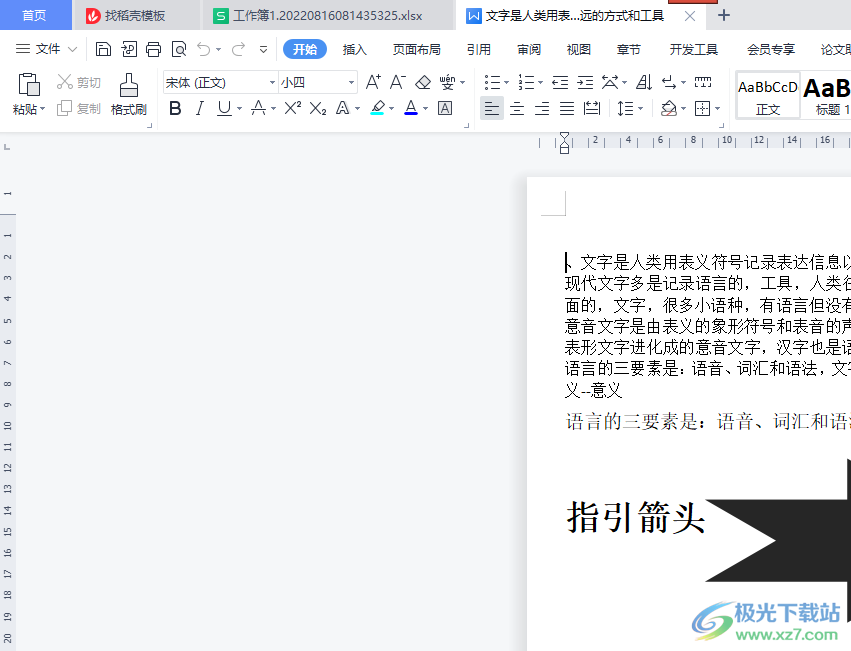The width and height of the screenshot is (851, 651).
Task: Increase paragraph indent
Action: click(585, 83)
